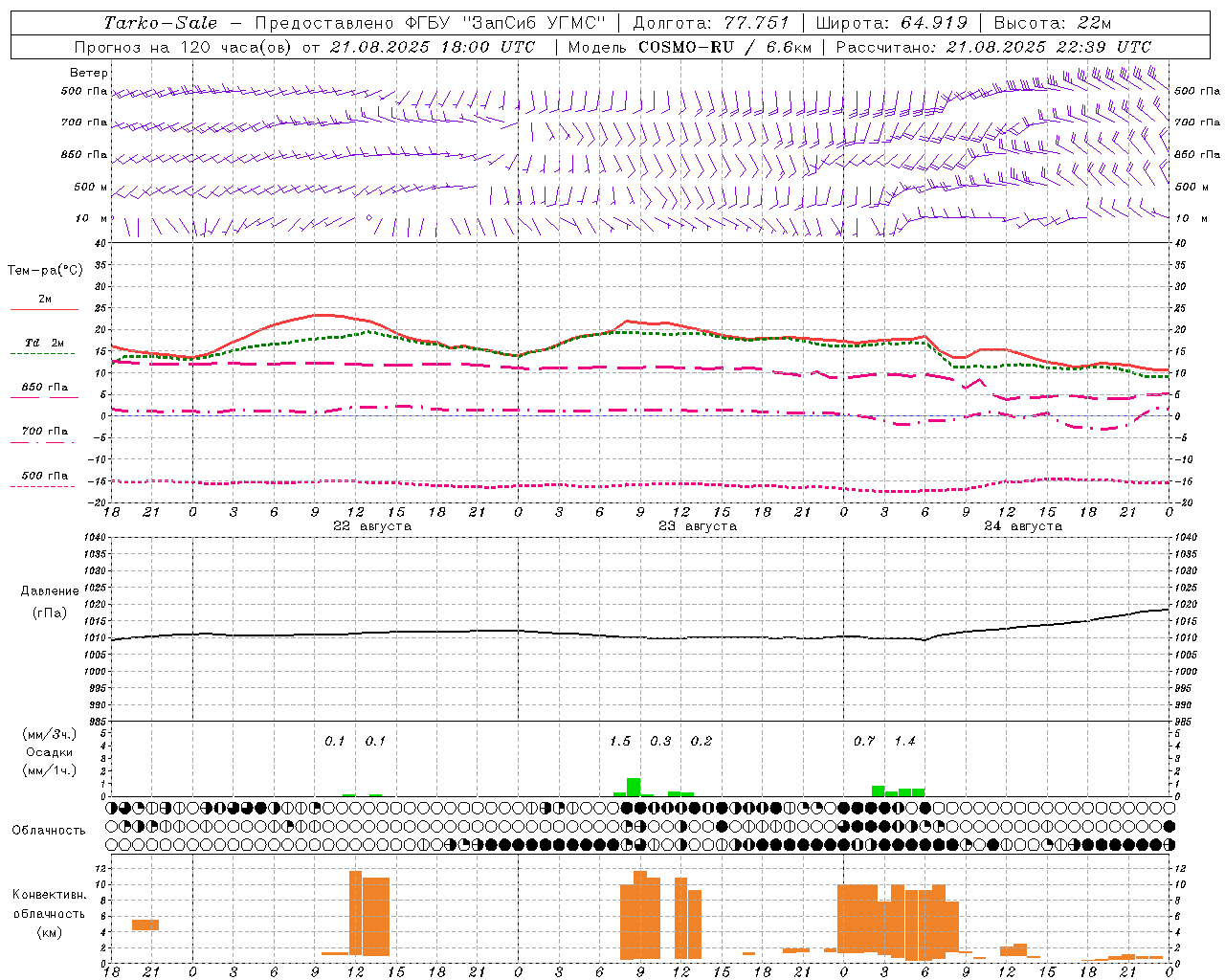Click the Td 2м dew point legend entry
Screen dimensions: 1225x980
click(44, 347)
